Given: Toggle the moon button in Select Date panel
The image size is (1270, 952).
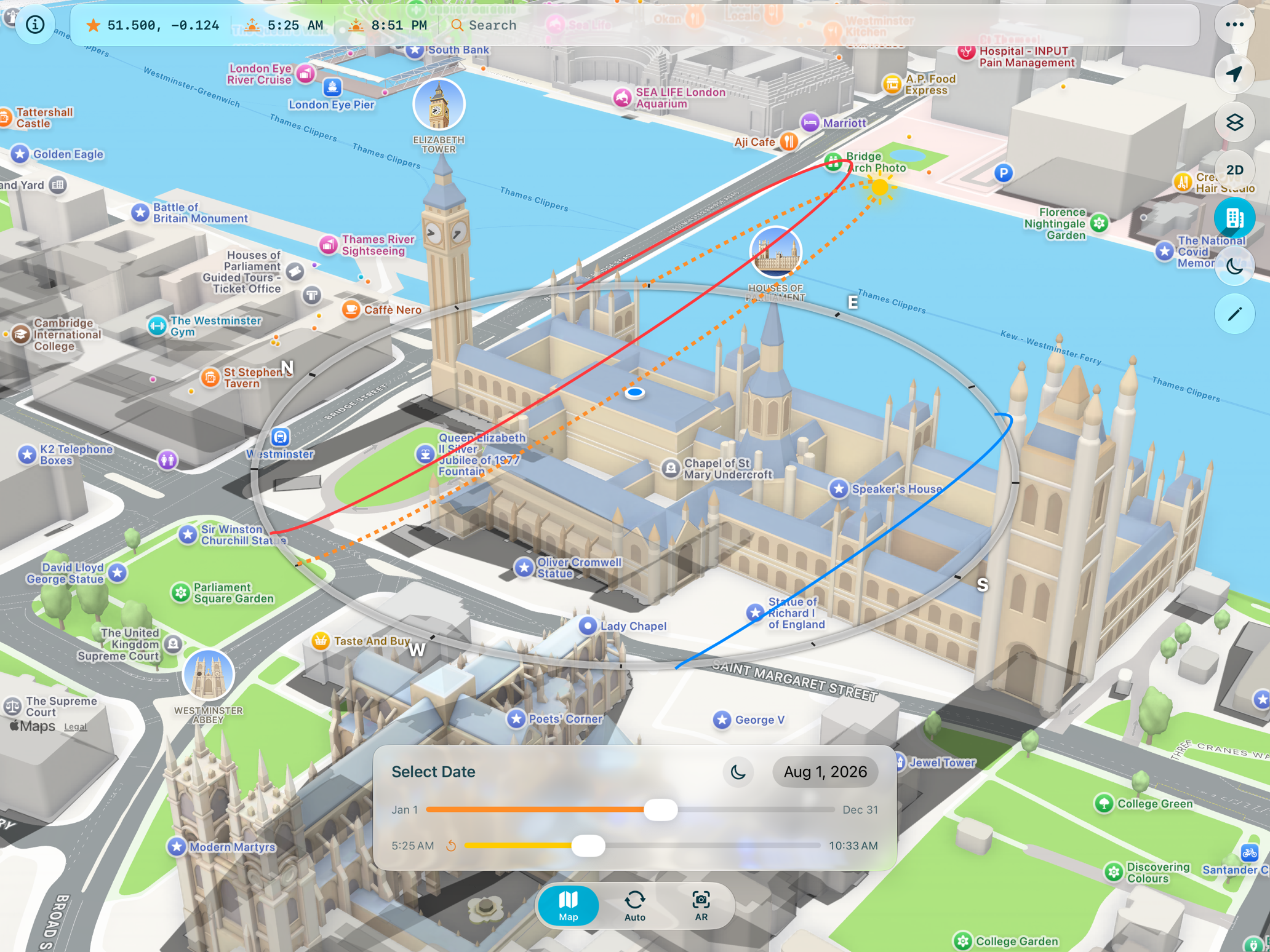Looking at the screenshot, I should 738,772.
